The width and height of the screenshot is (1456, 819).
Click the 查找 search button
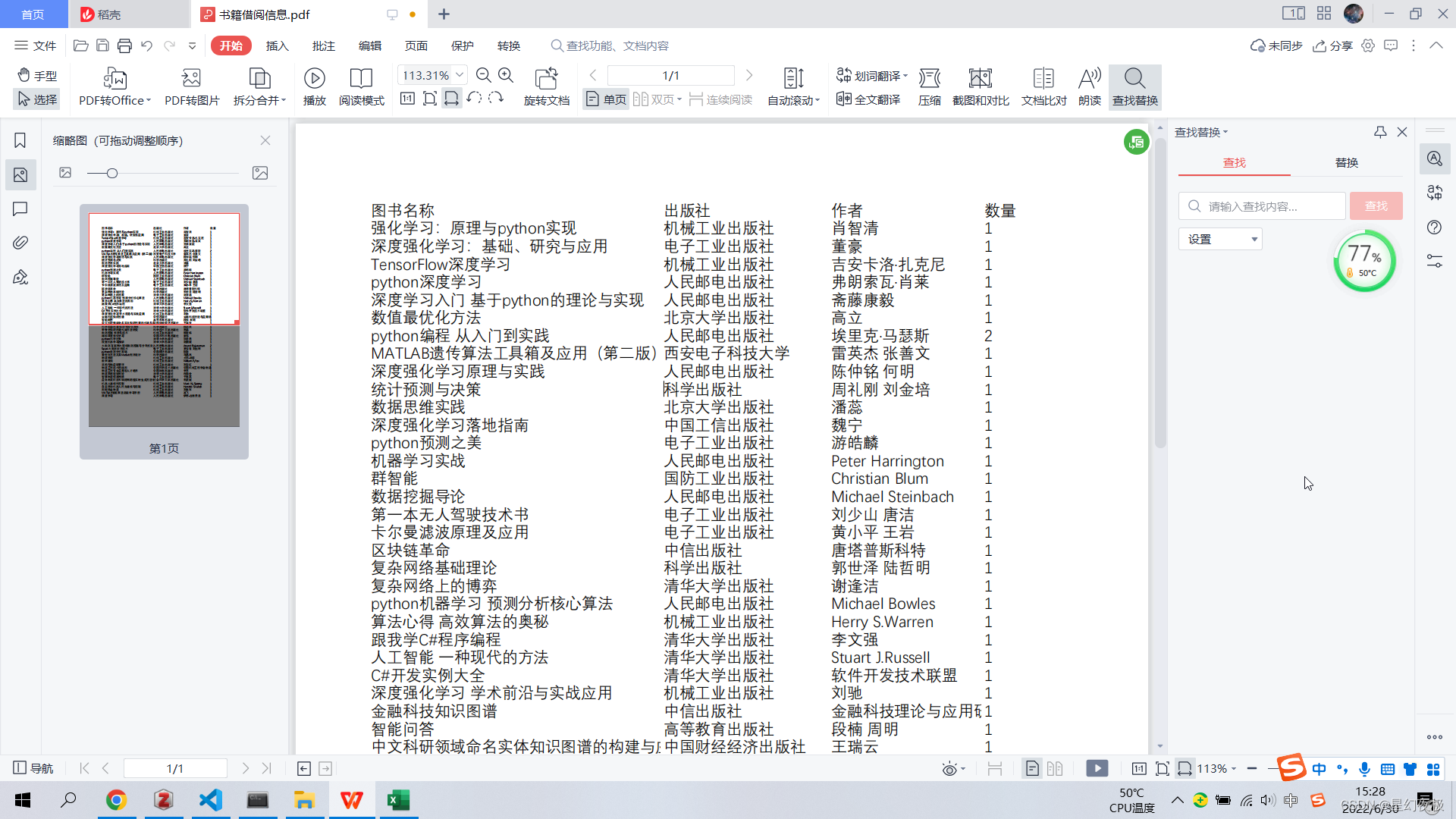(1376, 206)
